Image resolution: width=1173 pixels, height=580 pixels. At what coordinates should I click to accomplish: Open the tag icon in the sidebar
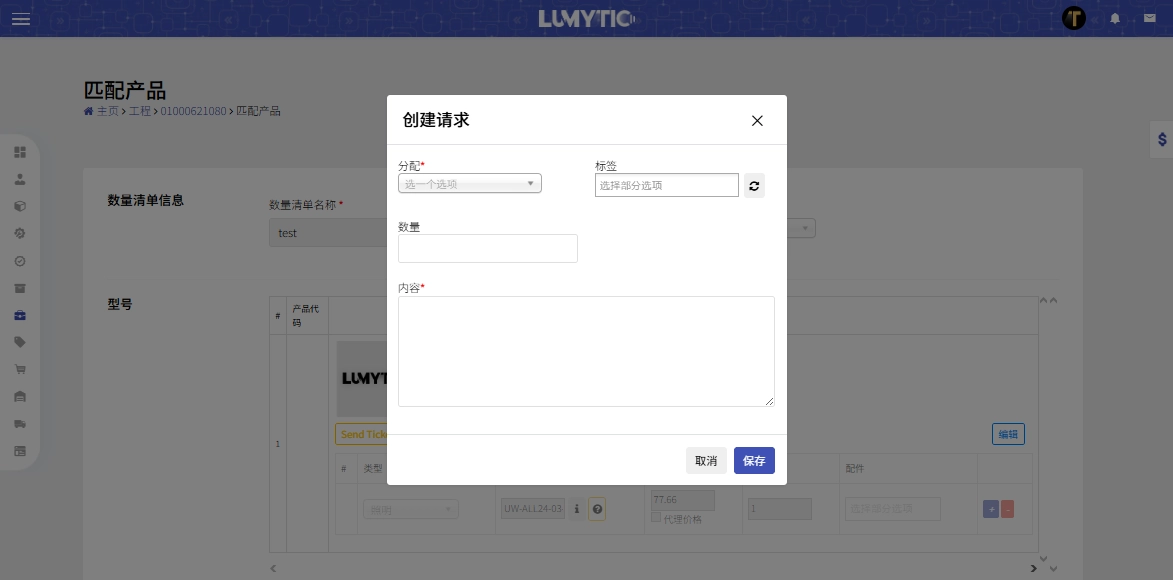coord(20,340)
